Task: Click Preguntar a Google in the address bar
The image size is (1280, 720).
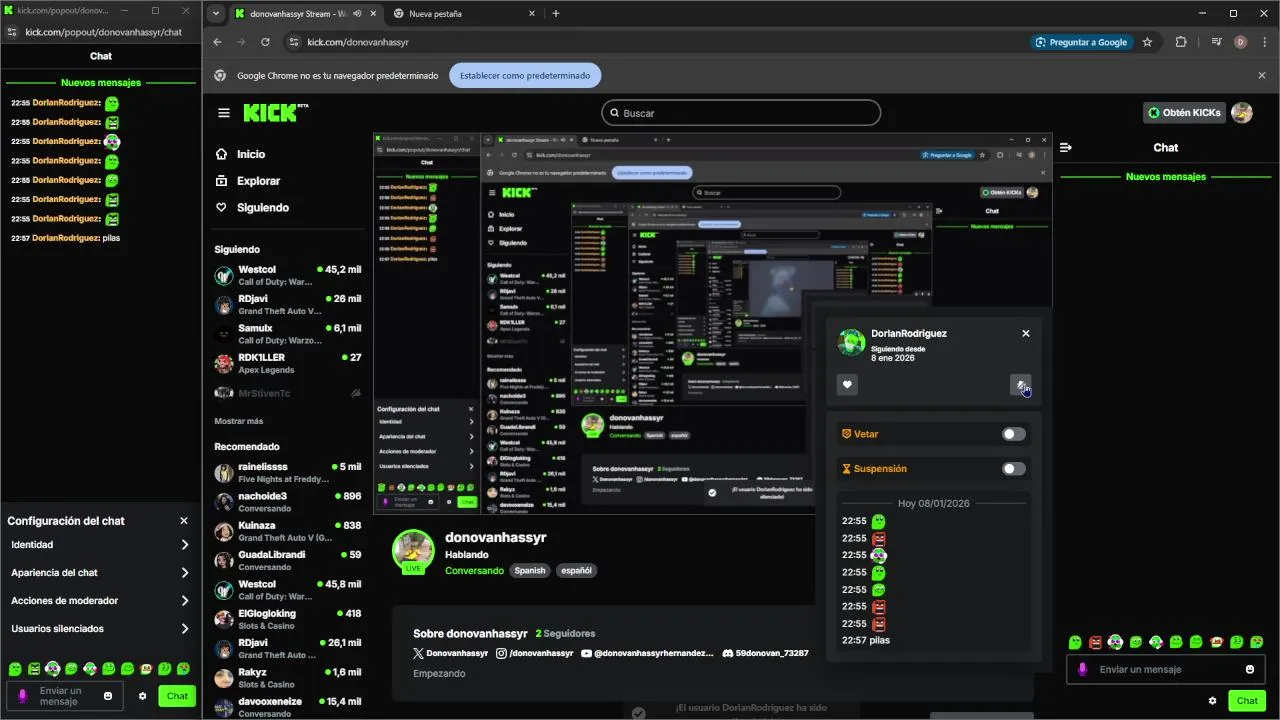Action: 1080,42
